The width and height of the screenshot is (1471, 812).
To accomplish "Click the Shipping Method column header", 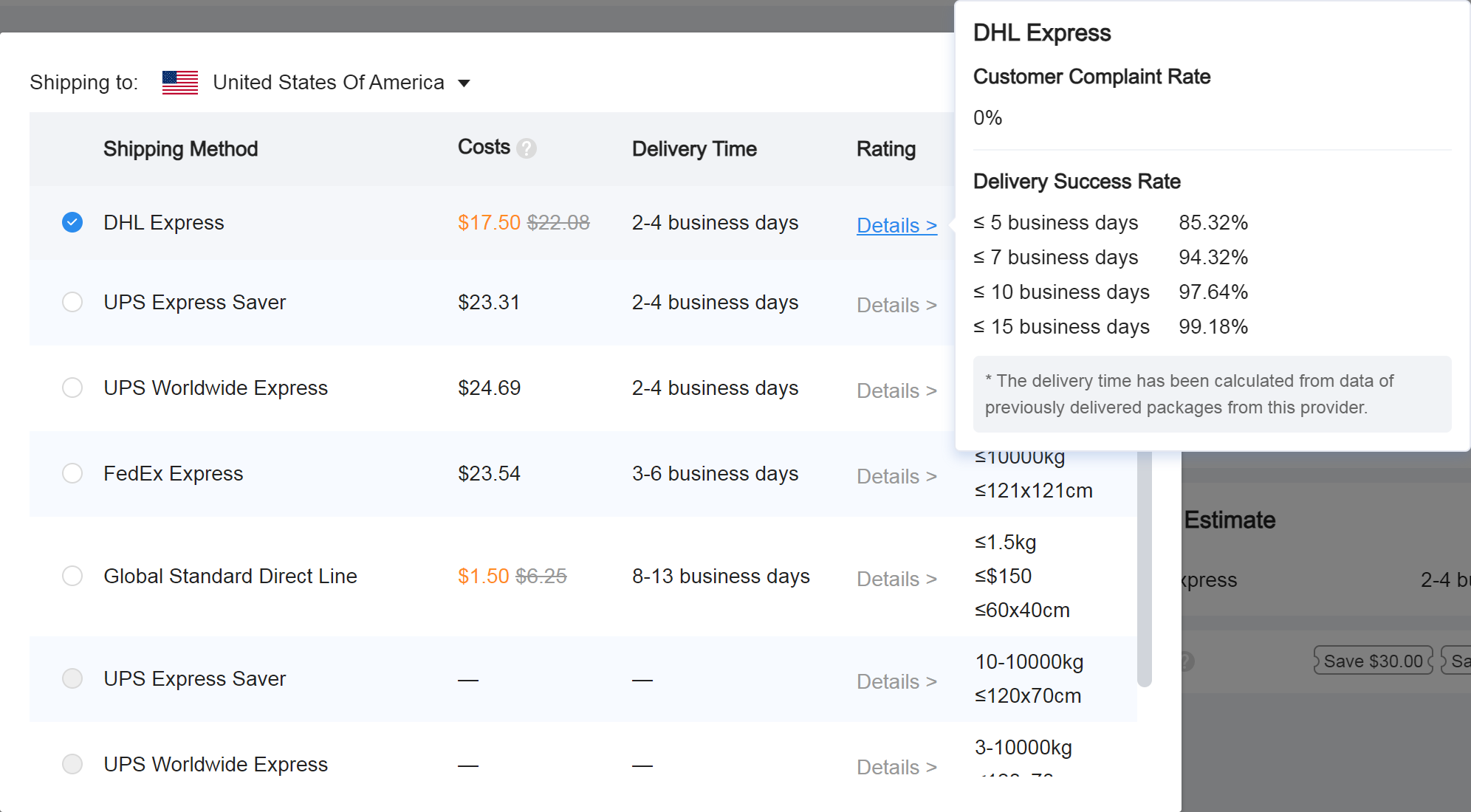I will 180,149.
